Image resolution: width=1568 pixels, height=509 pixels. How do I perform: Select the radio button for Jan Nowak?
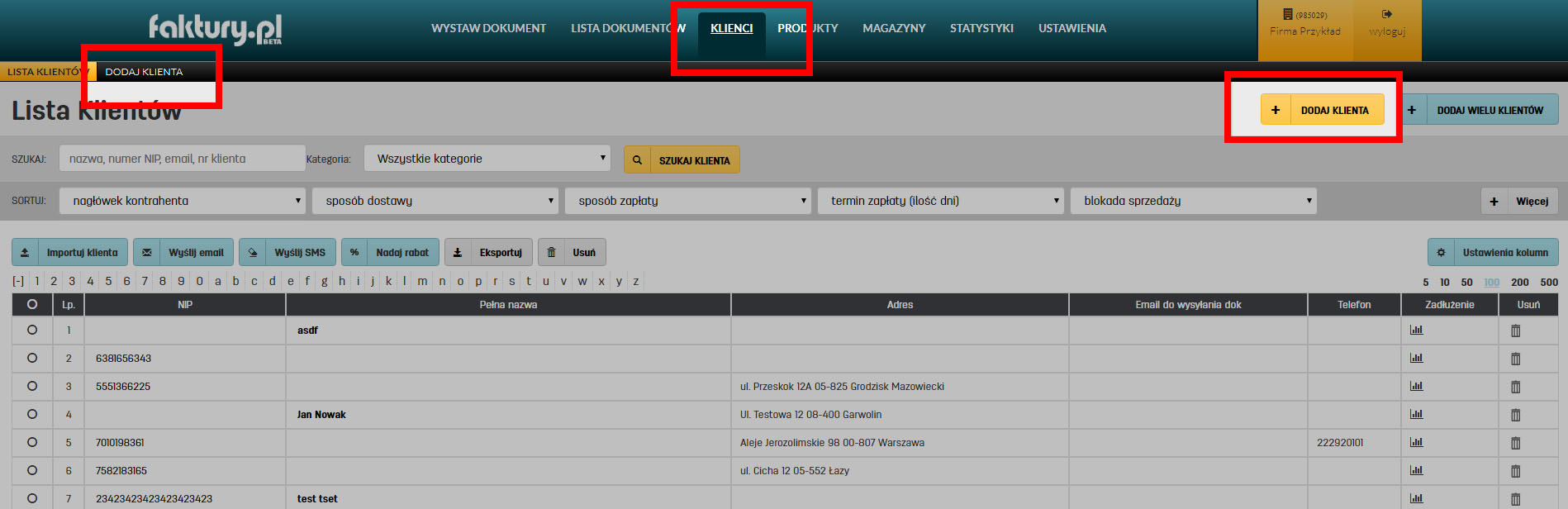(x=32, y=414)
